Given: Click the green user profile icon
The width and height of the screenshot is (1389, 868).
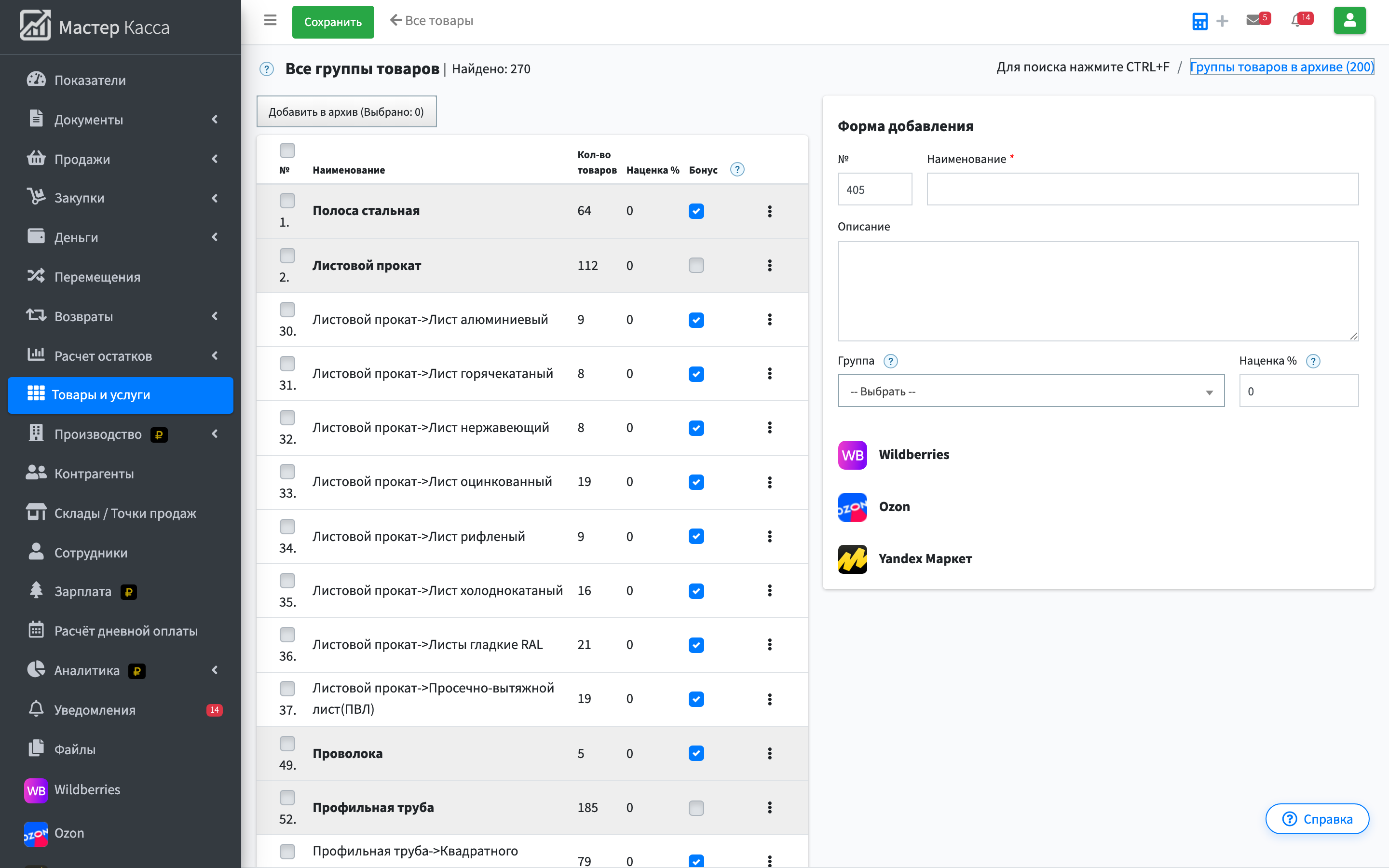Looking at the screenshot, I should pyautogui.click(x=1349, y=21).
